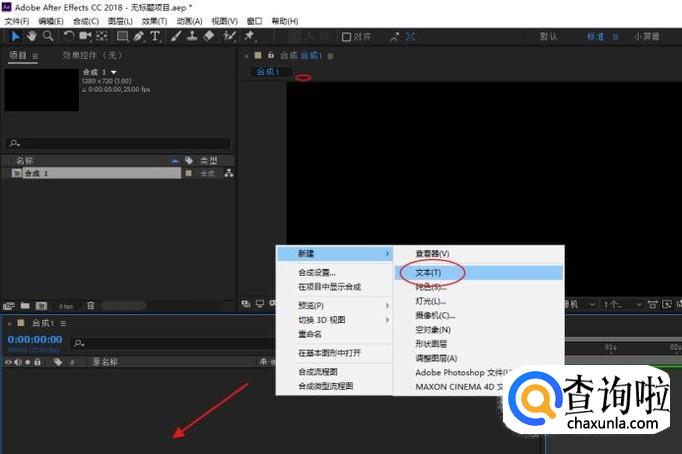The width and height of the screenshot is (682, 454).
Task: Click the yellow label swatch of 合成 1
Action: [x=187, y=173]
